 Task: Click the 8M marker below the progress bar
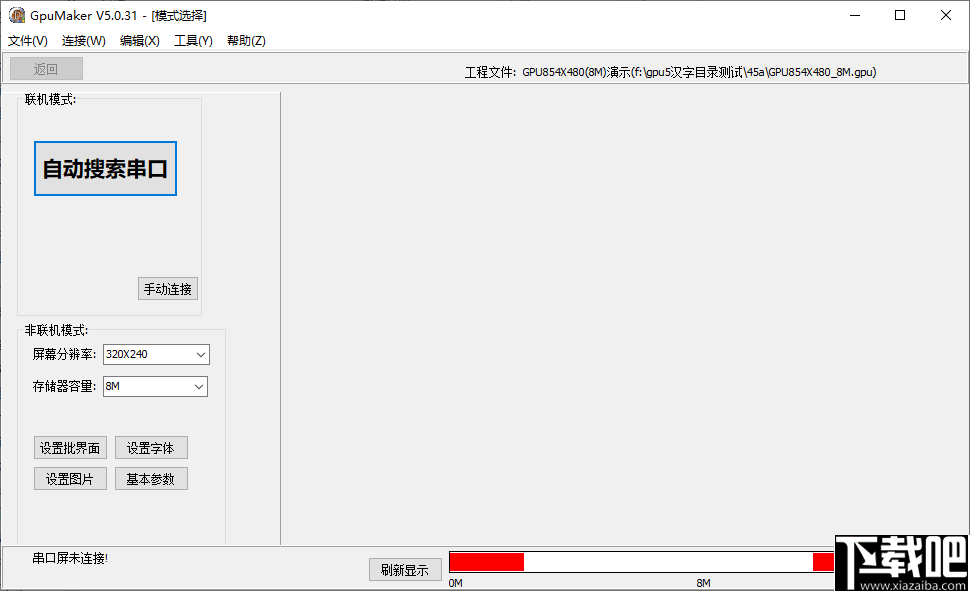pos(703,581)
